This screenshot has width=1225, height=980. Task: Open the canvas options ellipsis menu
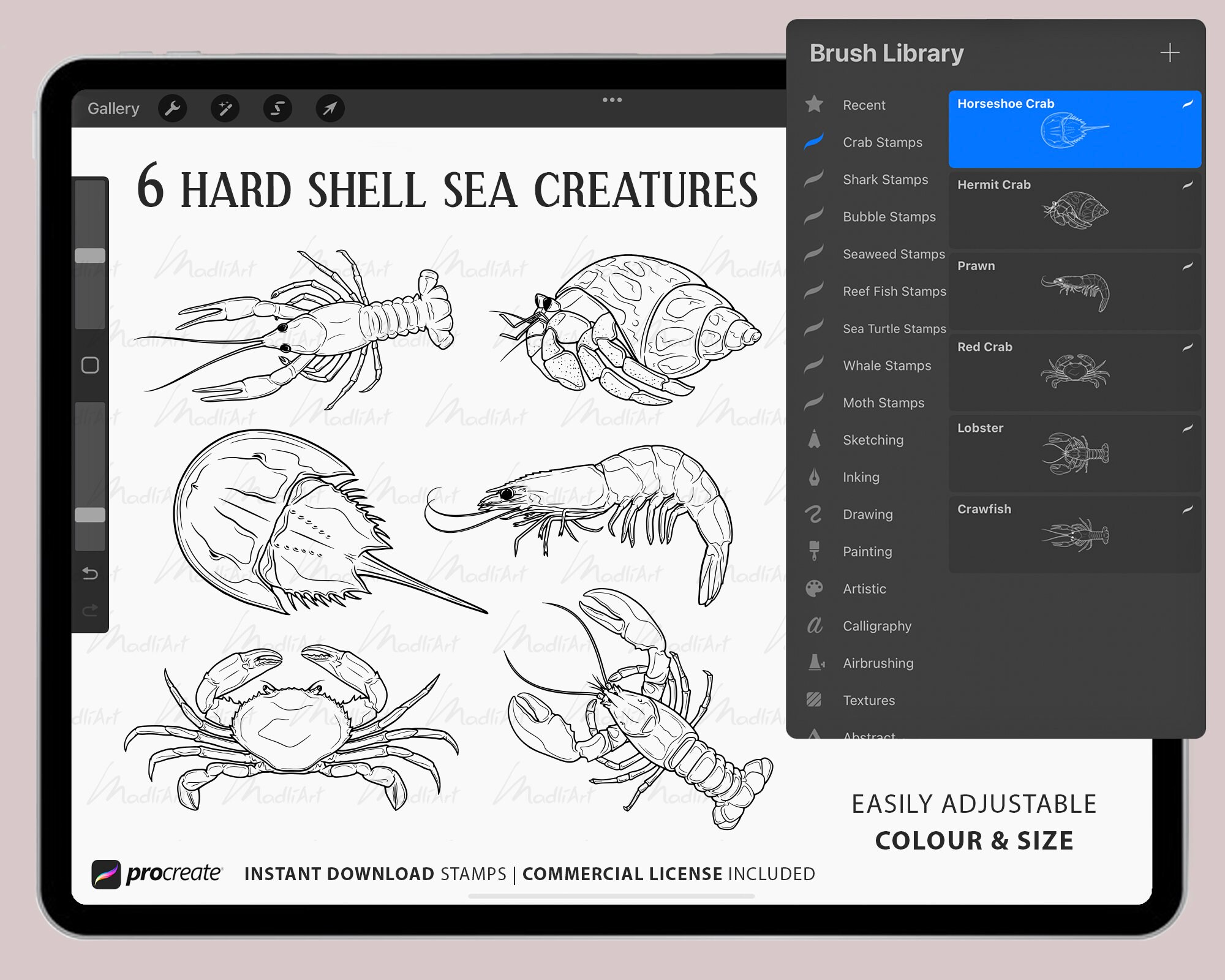pos(612,99)
